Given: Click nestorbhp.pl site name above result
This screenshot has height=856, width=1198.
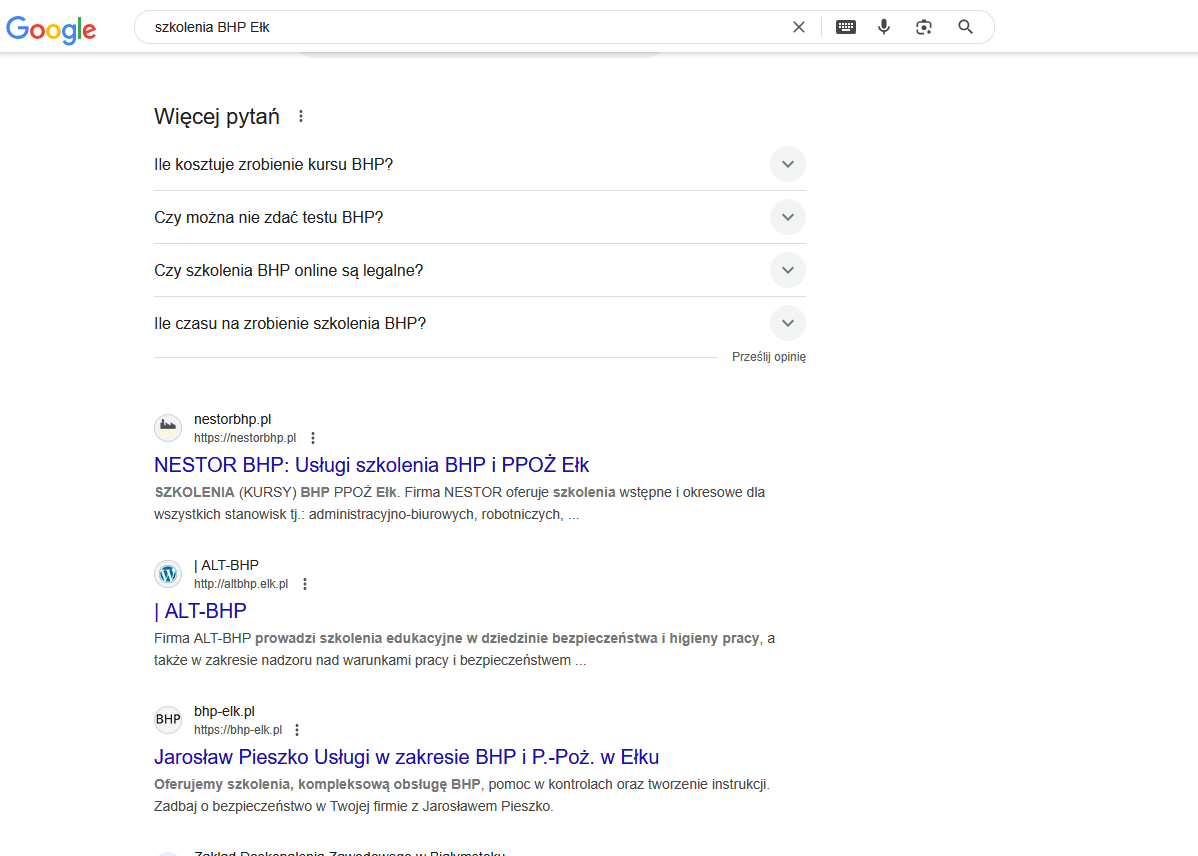Looking at the screenshot, I should click(232, 419).
